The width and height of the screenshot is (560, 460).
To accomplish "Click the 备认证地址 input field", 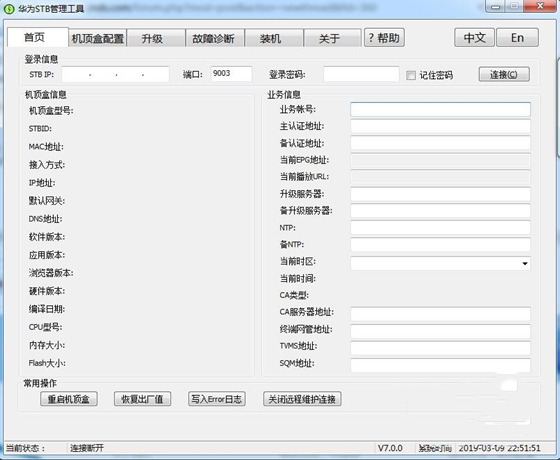I will click(x=440, y=143).
